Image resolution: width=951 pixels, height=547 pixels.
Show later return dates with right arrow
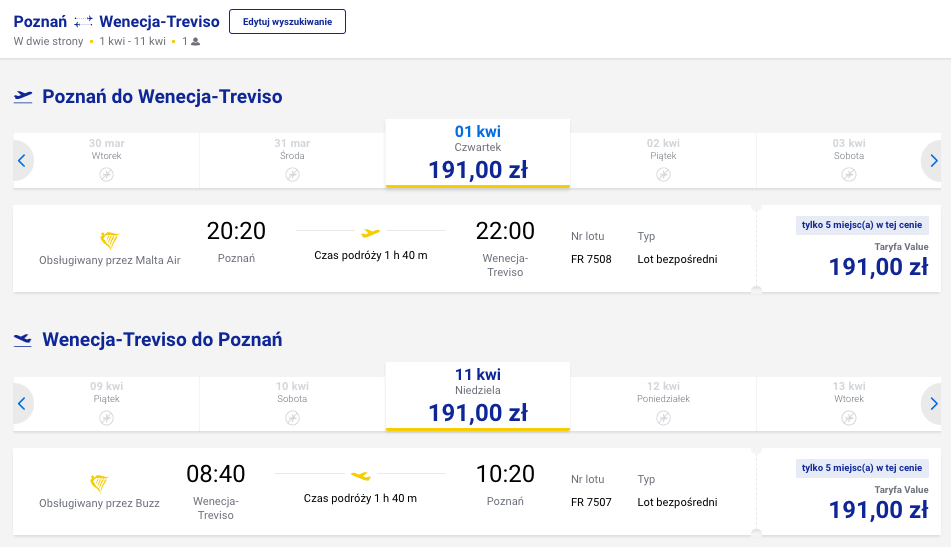932,404
